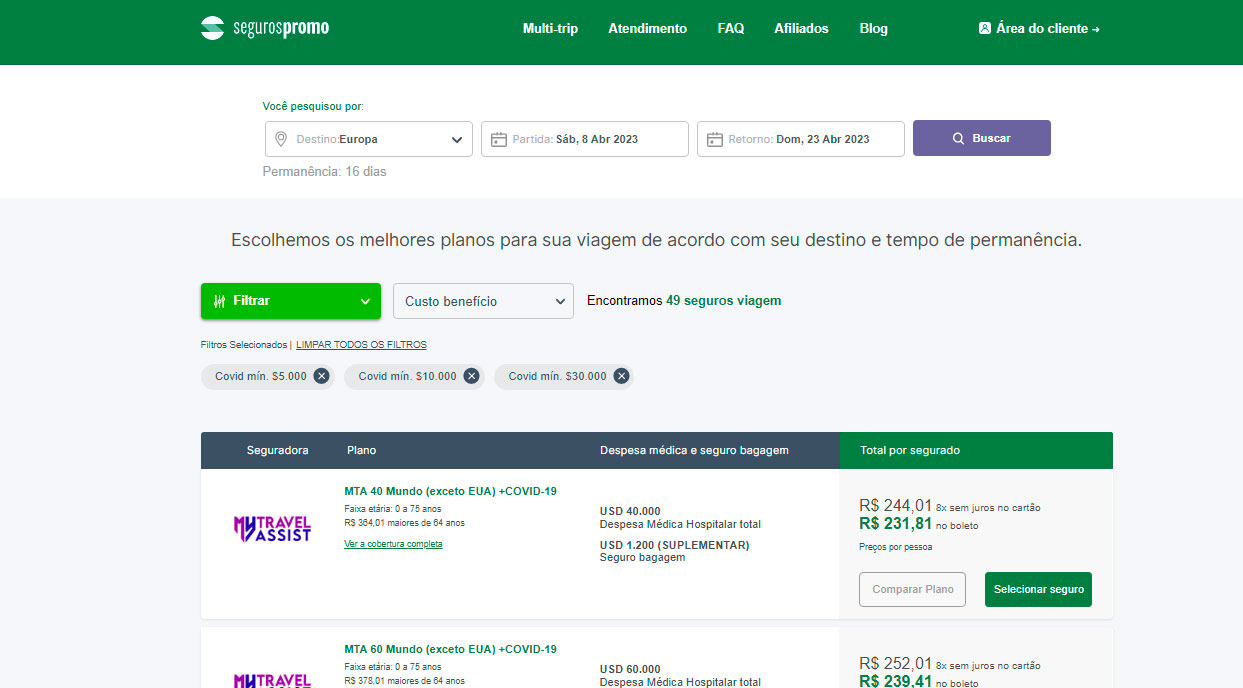Click Despesa médica e seguro bagagem header

694,450
